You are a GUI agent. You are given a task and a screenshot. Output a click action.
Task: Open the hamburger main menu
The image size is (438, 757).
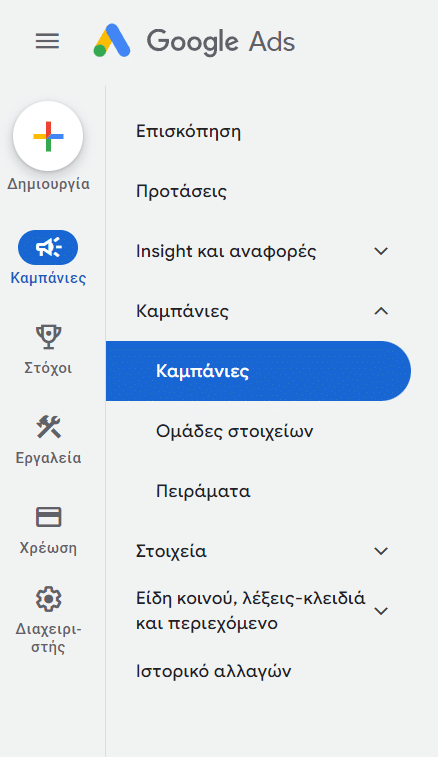coord(47,41)
